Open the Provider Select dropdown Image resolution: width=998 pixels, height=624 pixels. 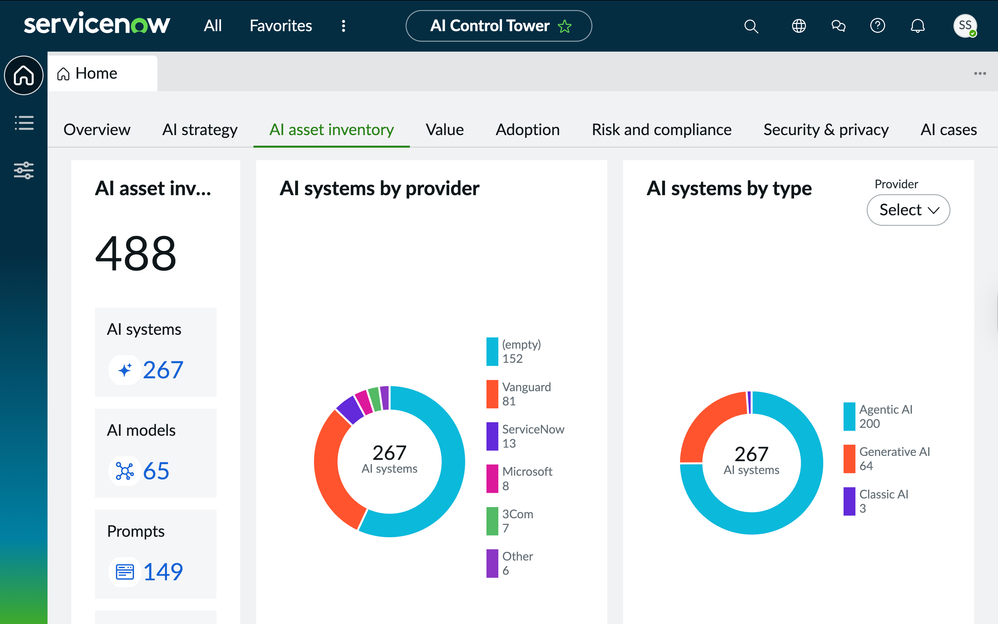coord(907,210)
